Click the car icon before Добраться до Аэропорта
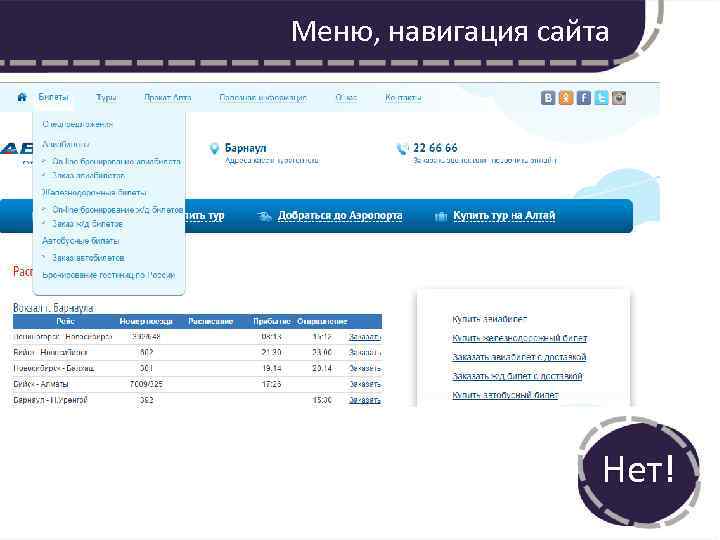Image resolution: width=720 pixels, height=540 pixels. tap(264, 216)
